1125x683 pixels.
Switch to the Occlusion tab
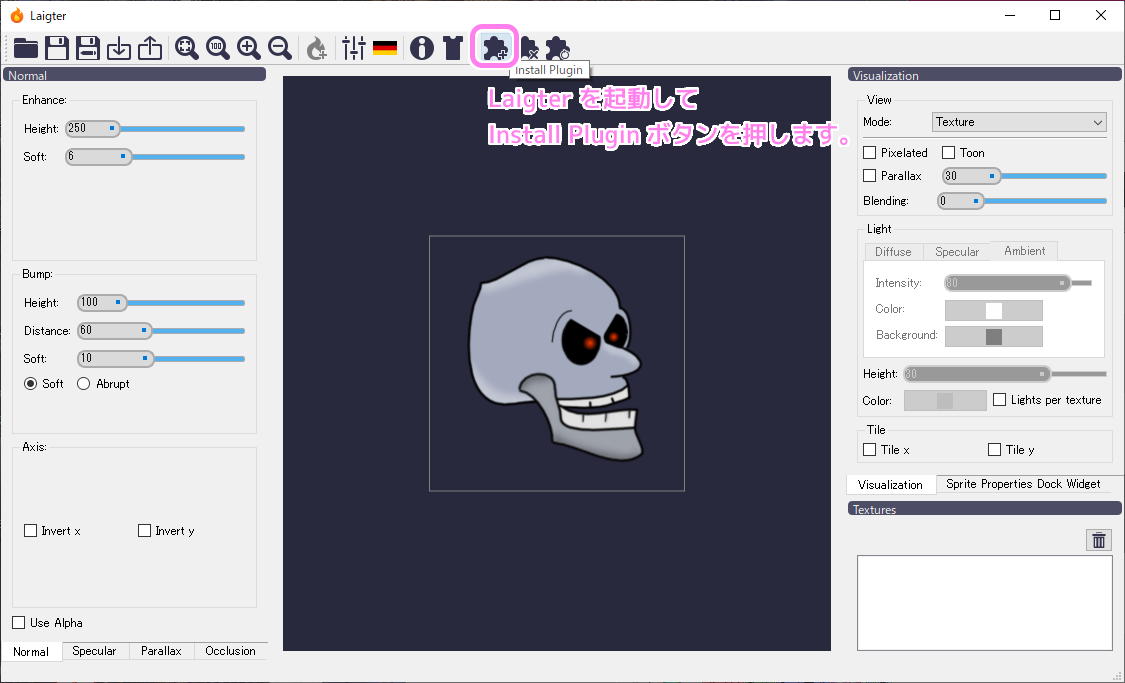coord(230,651)
